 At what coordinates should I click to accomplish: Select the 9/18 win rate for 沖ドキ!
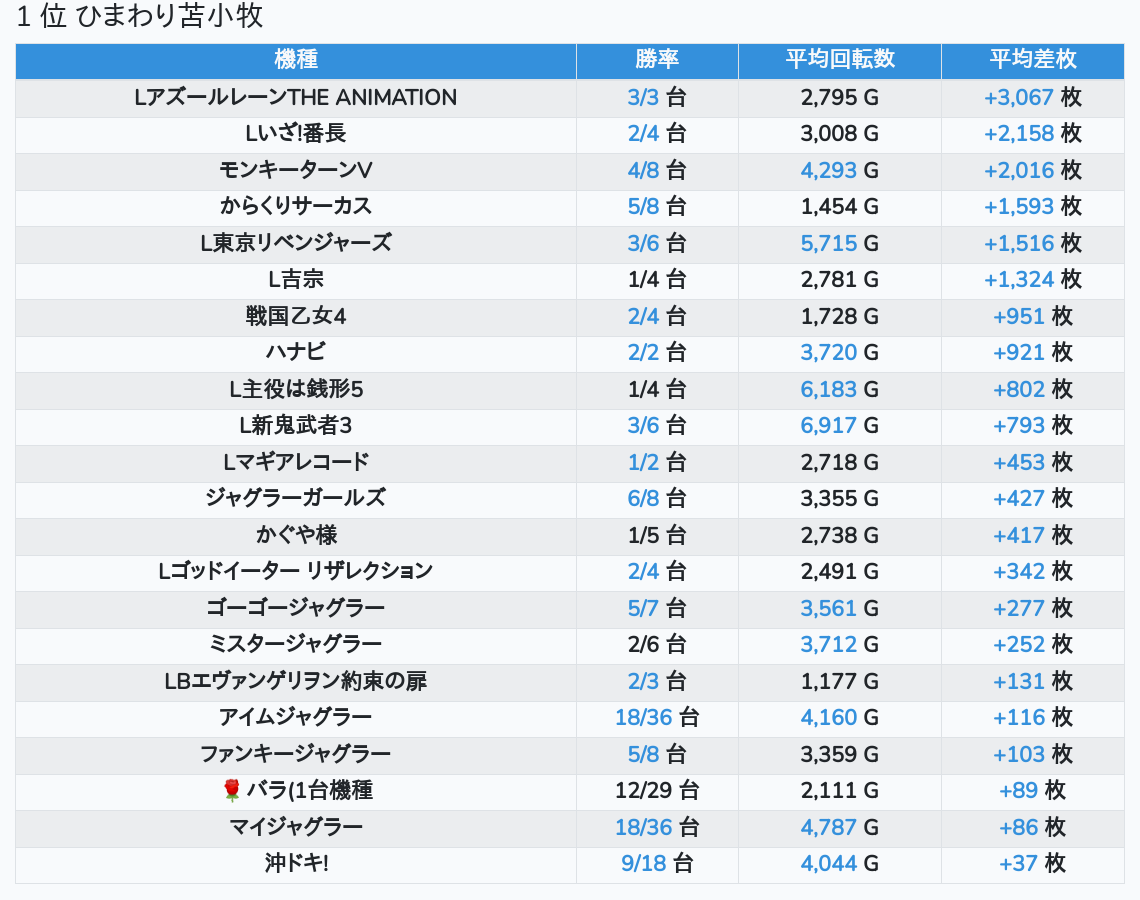pos(643,864)
